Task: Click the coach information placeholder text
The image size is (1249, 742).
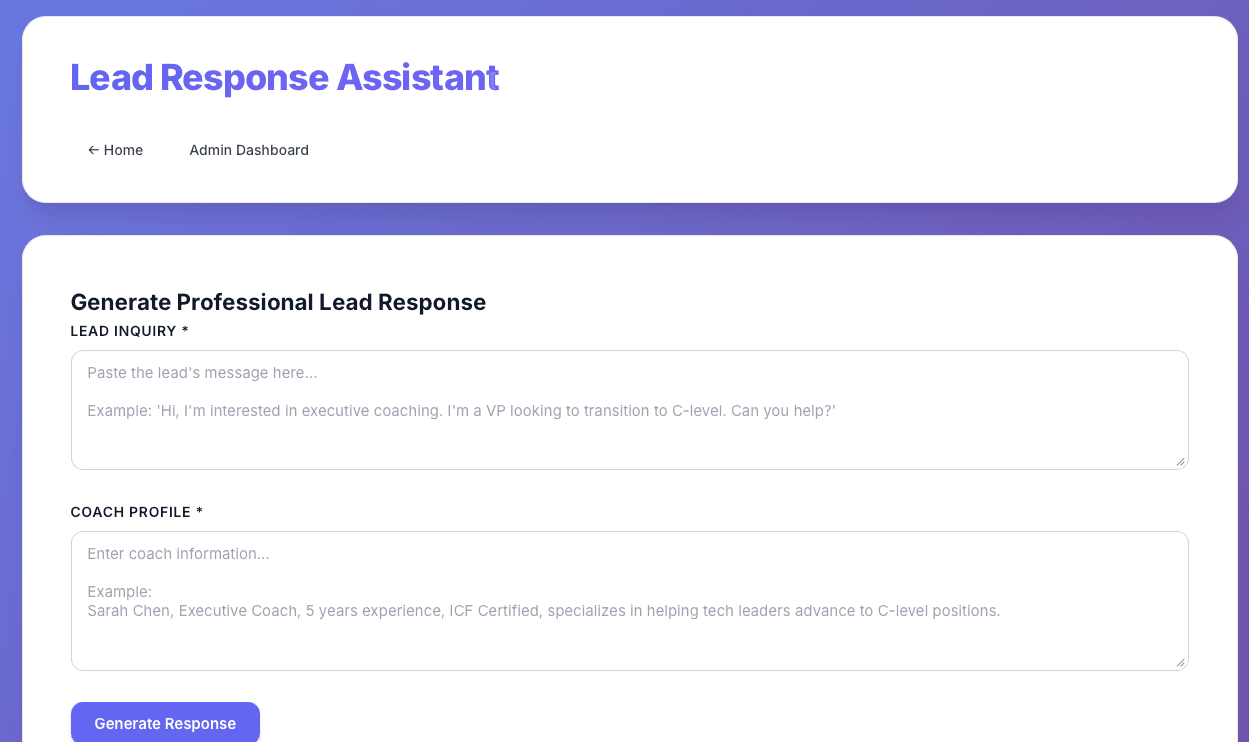Action: (177, 553)
